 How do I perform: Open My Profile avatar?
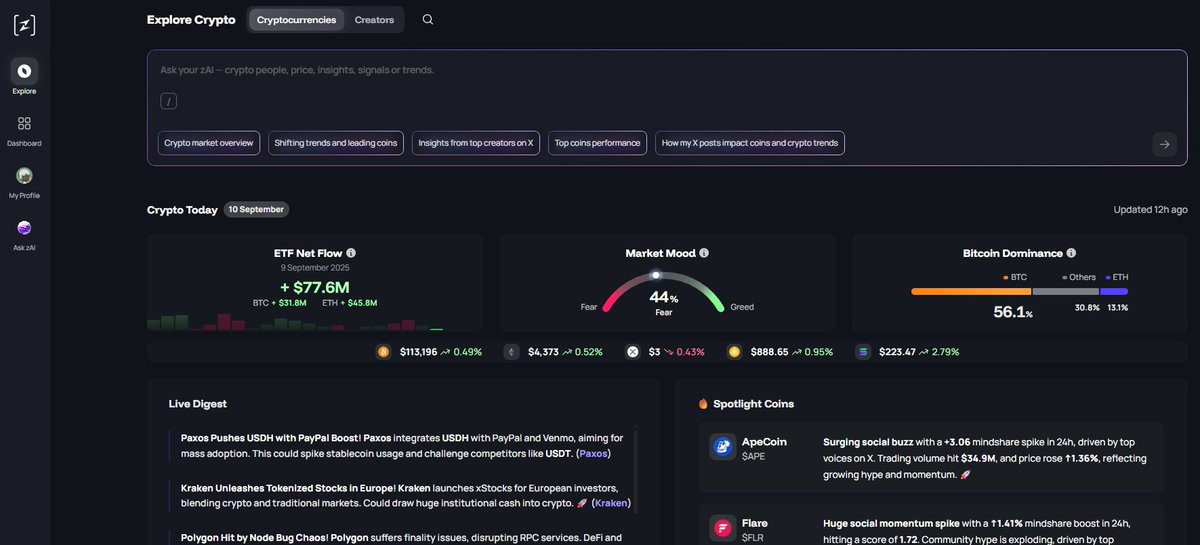pos(24,175)
